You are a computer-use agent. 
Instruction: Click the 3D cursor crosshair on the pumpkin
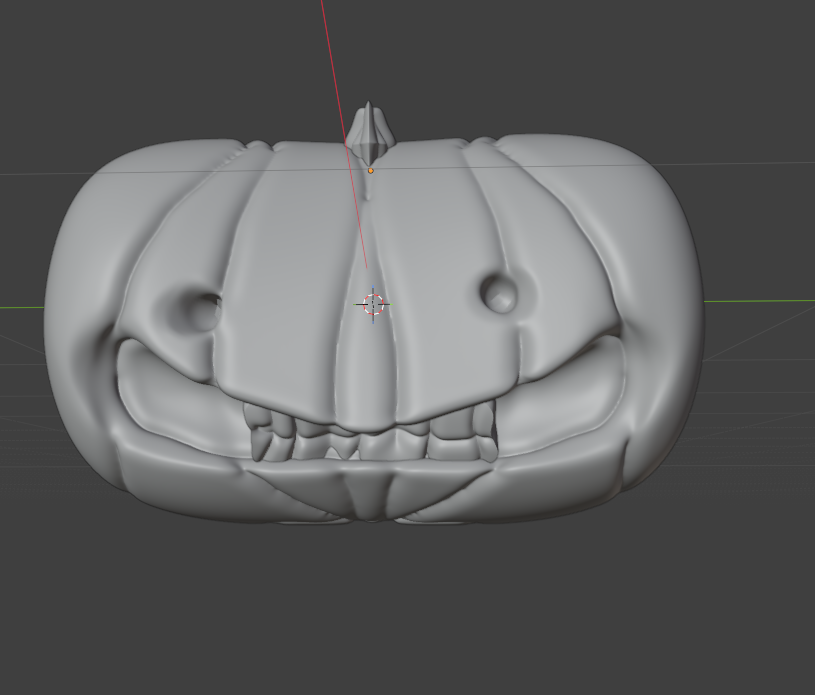(373, 305)
